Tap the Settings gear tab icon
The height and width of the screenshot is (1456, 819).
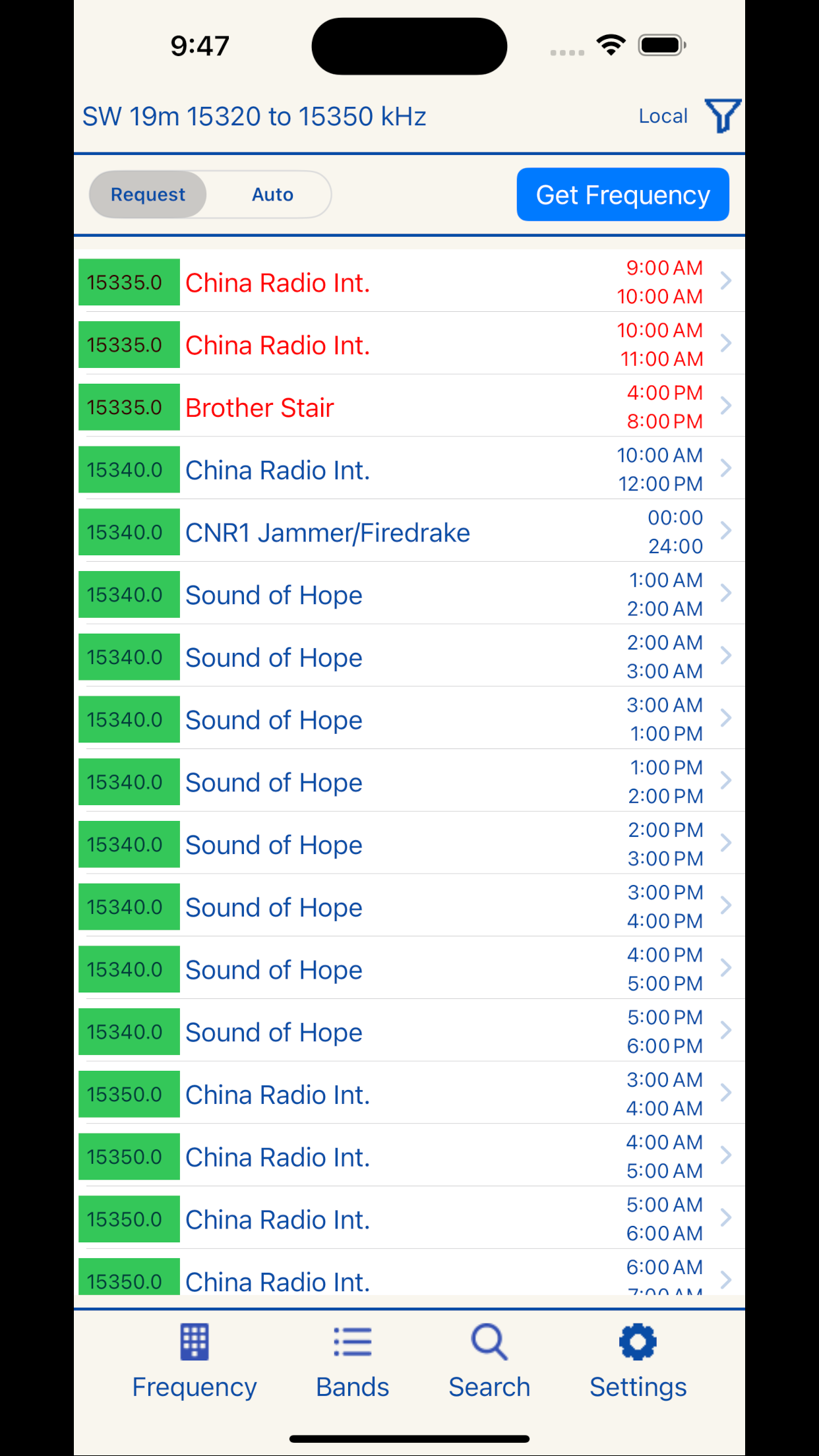click(638, 1342)
